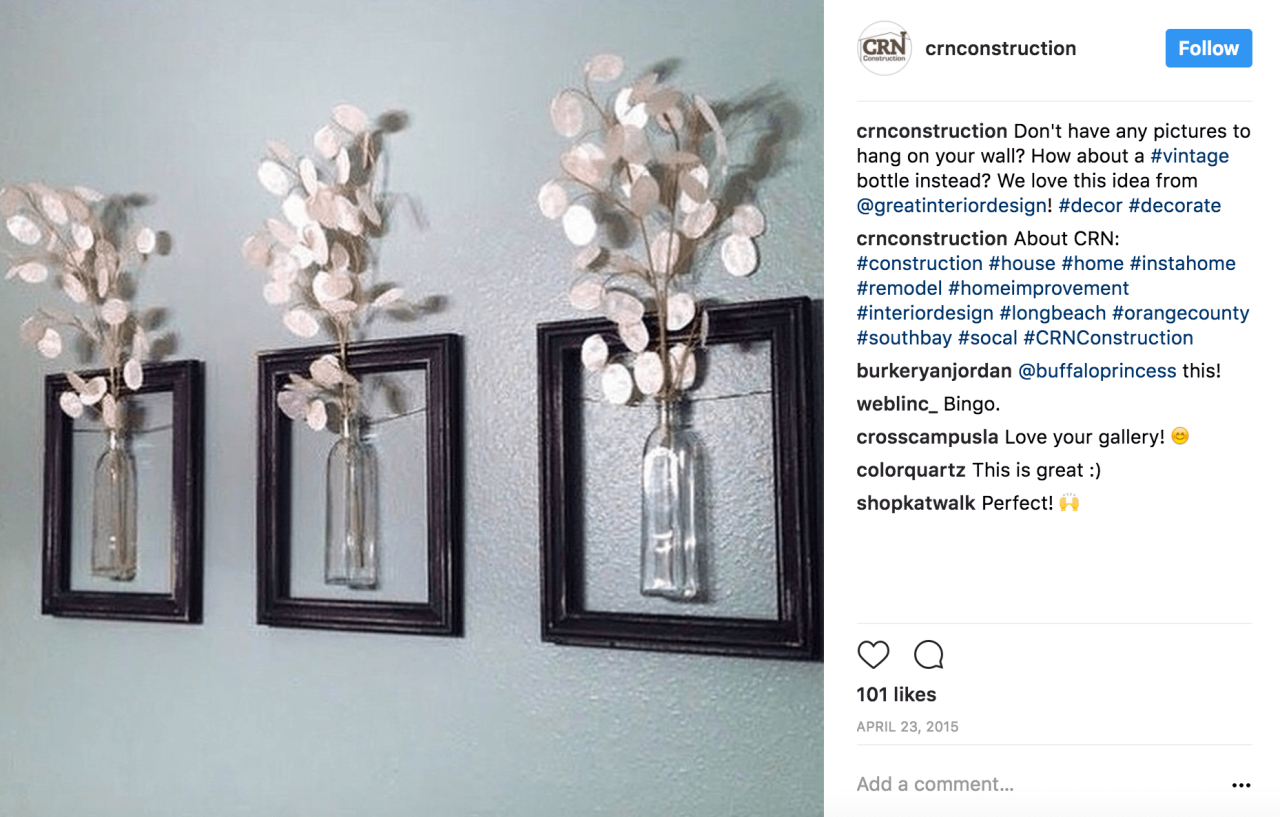This screenshot has height=817, width=1280.
Task: Open the #vintage hashtag link
Action: 1189,156
